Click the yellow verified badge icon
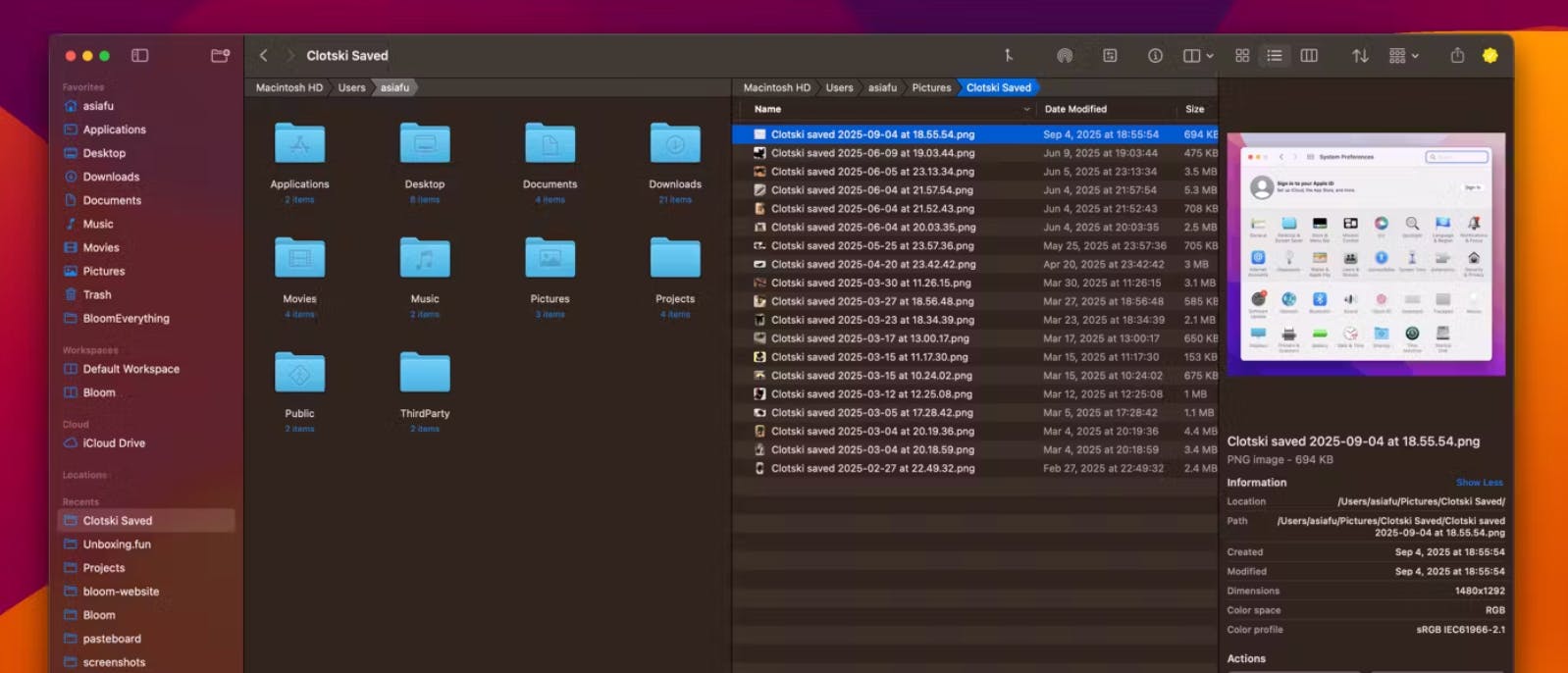 point(1490,56)
